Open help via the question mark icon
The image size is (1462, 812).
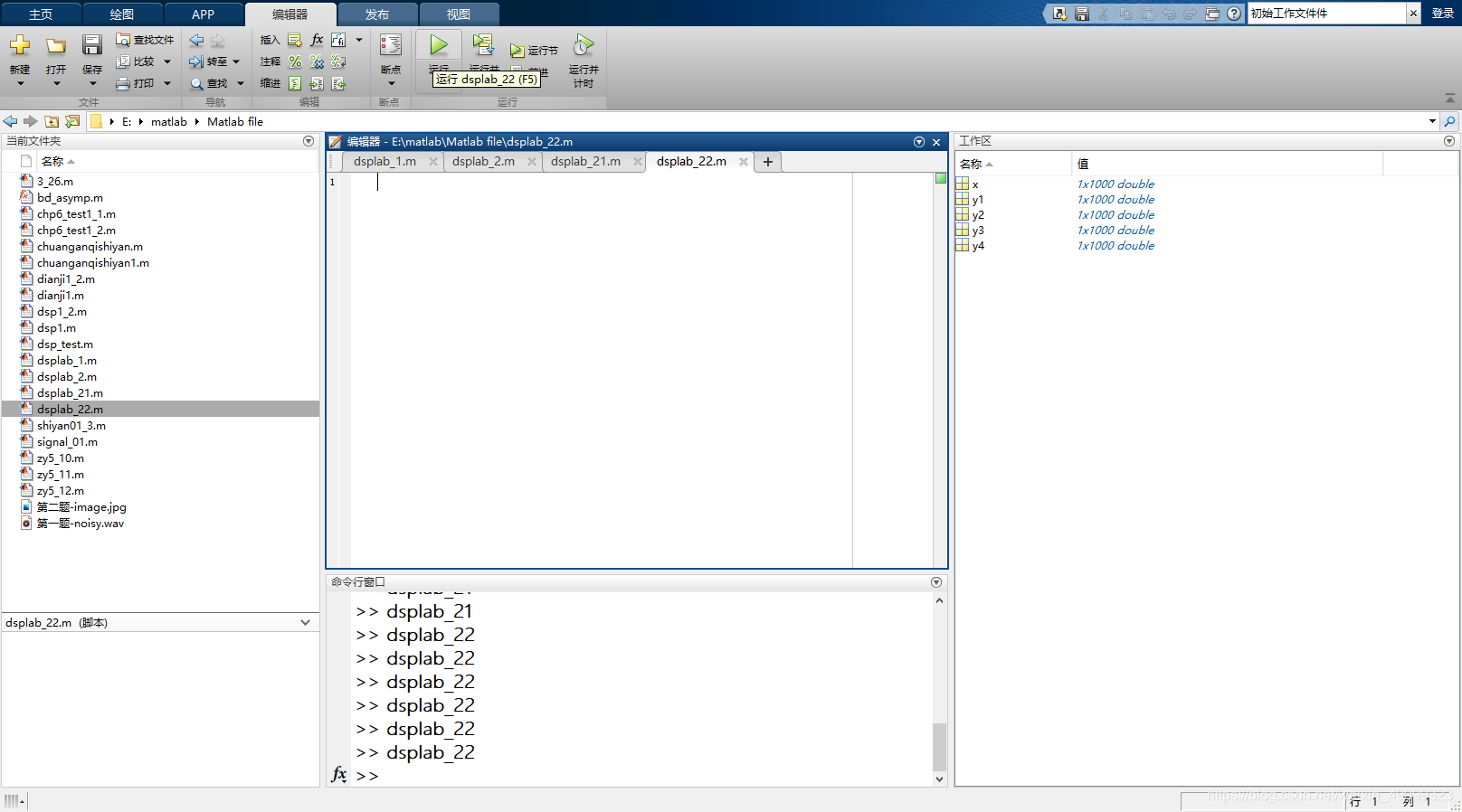pos(1234,14)
